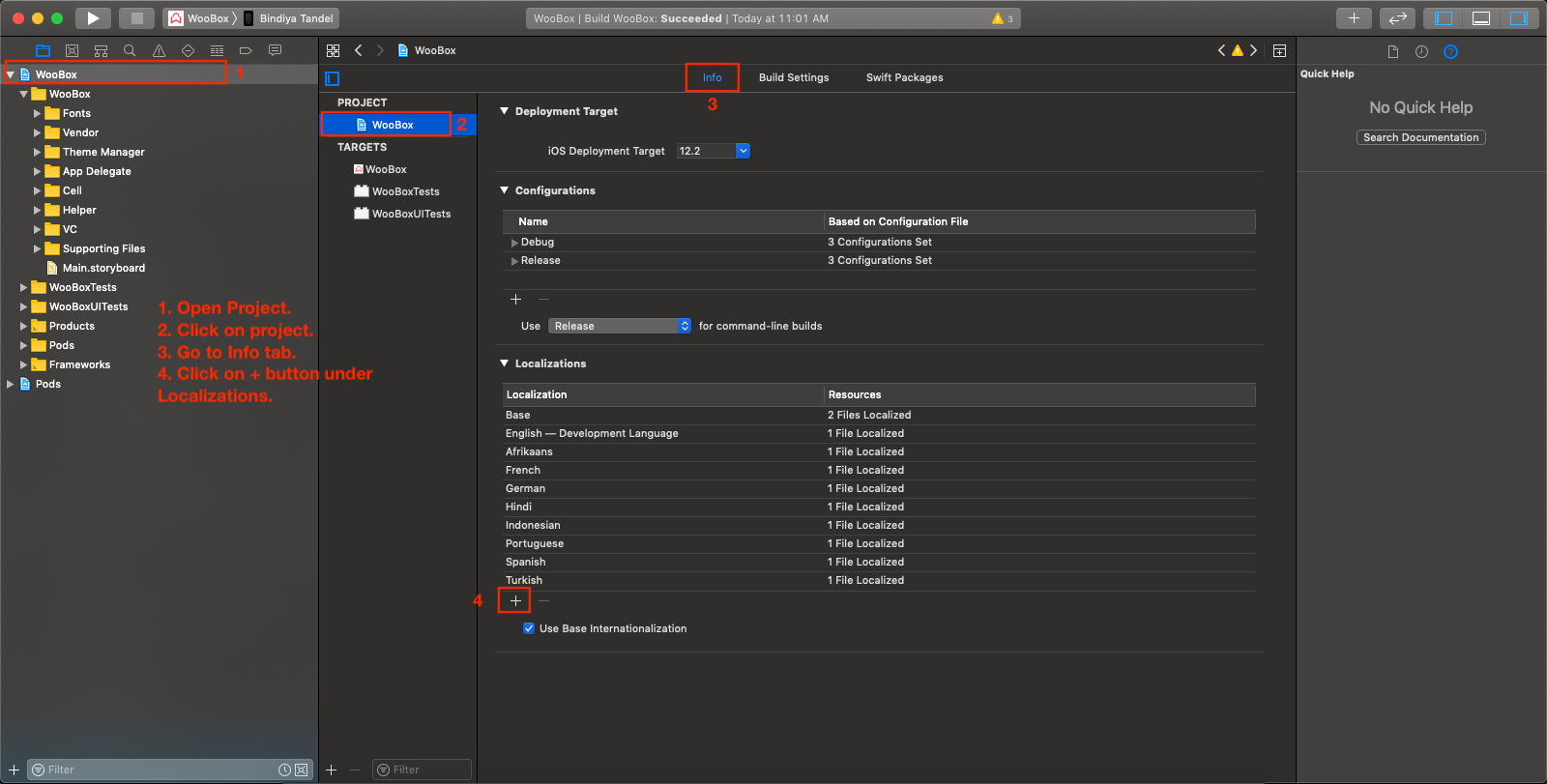Select WooBox under PROJECT
The image size is (1547, 784).
point(398,125)
